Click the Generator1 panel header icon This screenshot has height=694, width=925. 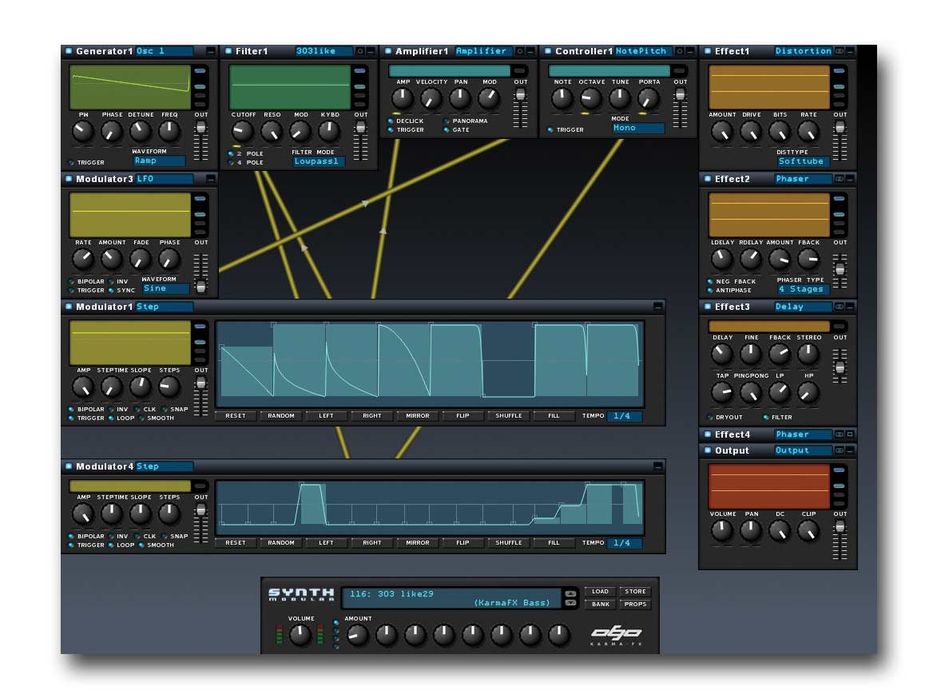pyautogui.click(x=68, y=50)
